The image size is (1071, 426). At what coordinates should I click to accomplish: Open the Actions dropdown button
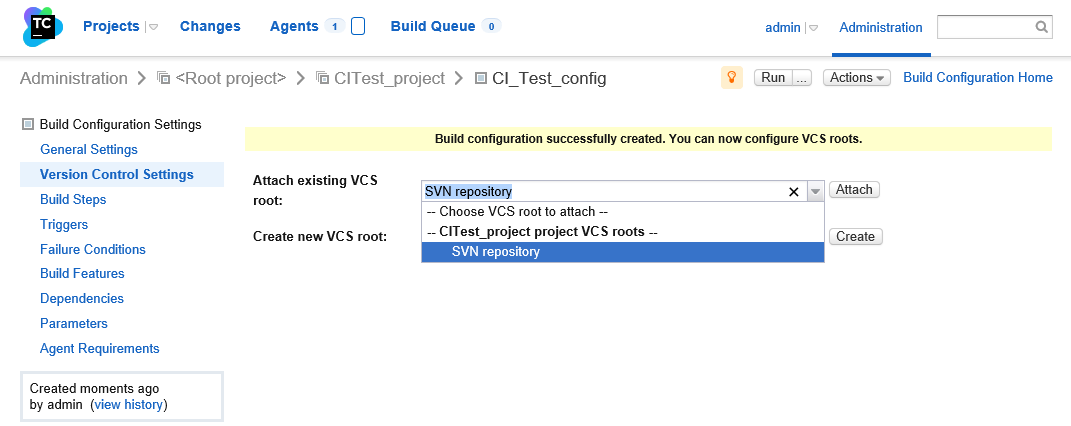856,78
